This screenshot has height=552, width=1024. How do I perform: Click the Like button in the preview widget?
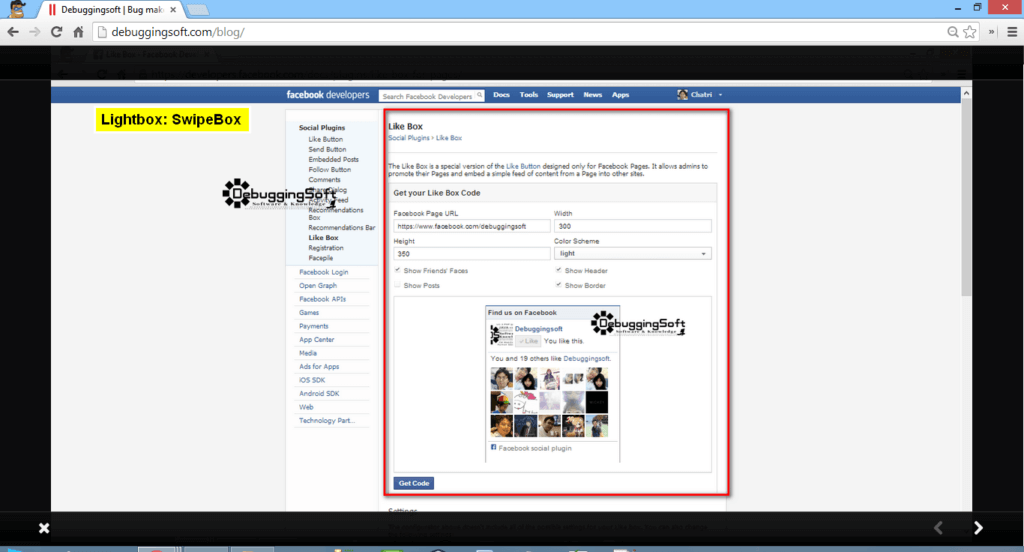pos(528,341)
